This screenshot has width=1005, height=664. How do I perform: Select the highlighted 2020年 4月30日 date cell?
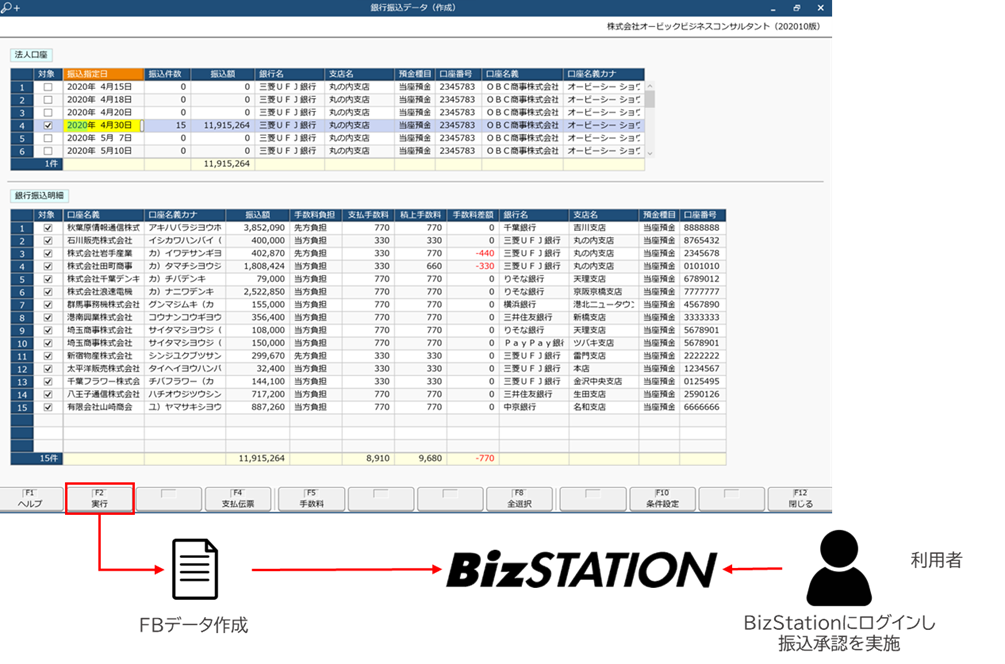click(103, 126)
